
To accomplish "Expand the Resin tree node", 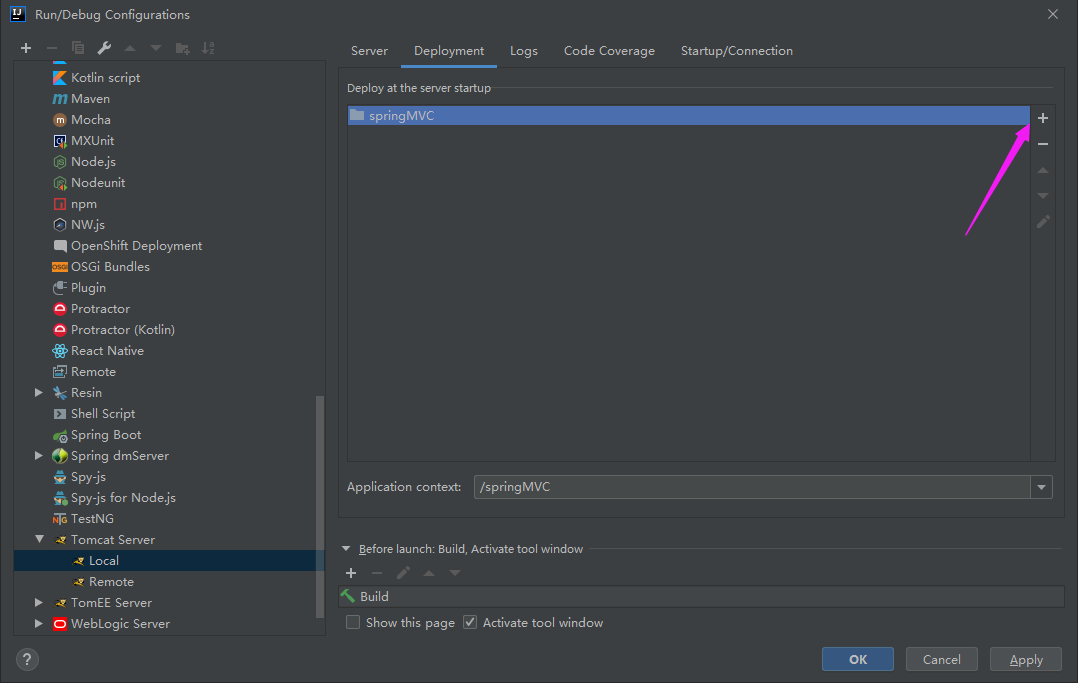I will point(38,393).
